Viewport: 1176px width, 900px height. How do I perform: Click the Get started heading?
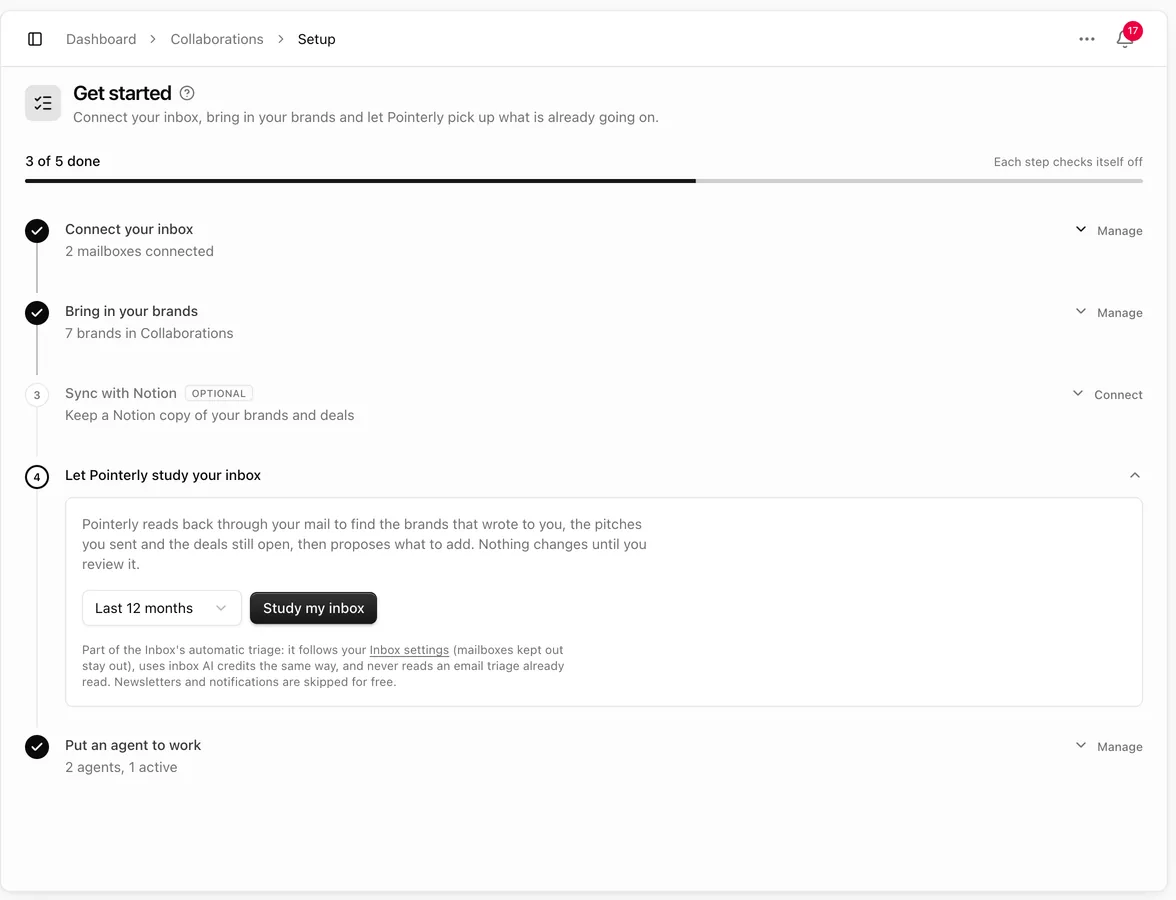(122, 93)
